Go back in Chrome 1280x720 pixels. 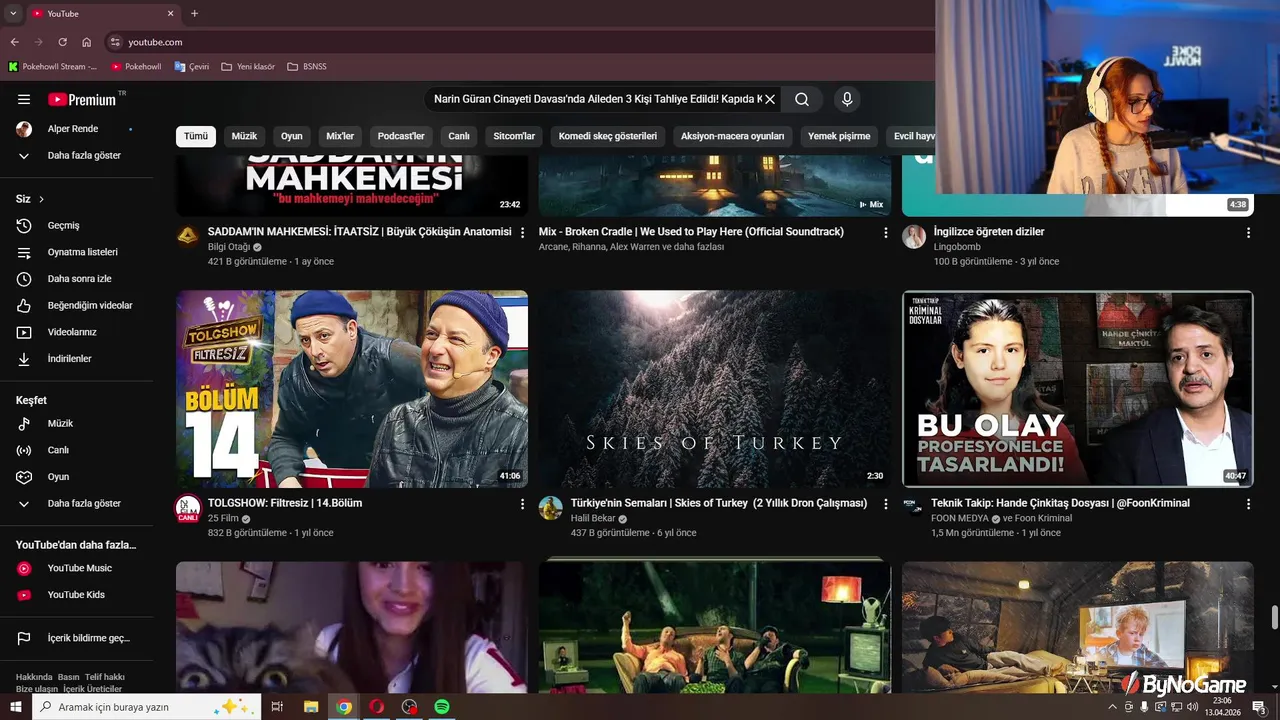click(x=14, y=42)
